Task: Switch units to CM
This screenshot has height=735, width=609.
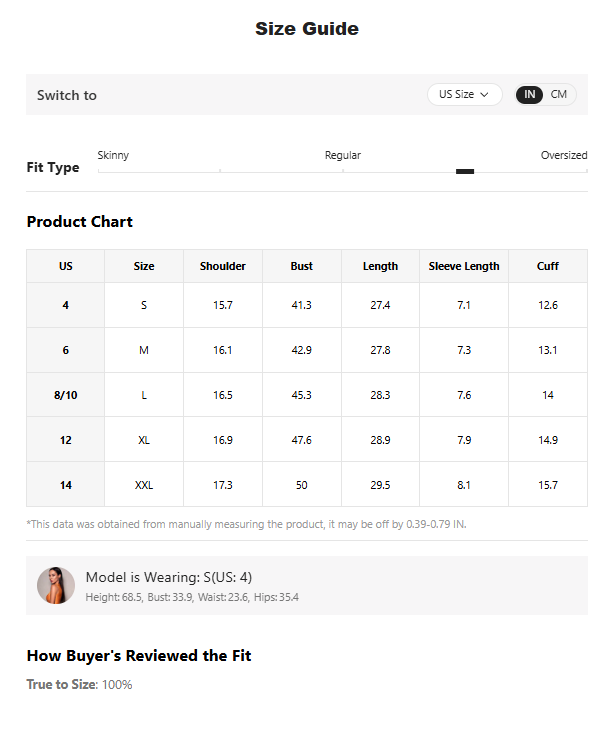Action: coord(558,94)
